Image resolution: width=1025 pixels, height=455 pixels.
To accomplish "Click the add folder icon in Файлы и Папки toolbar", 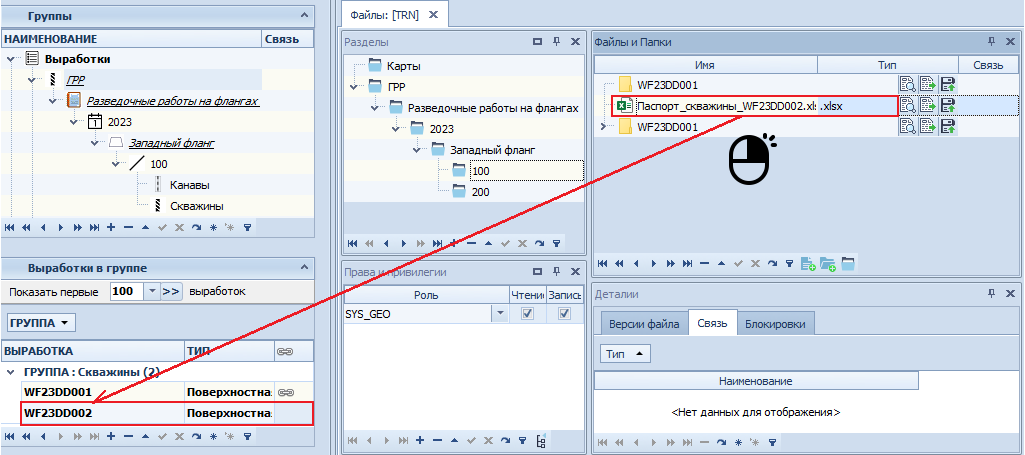I will tap(827, 264).
